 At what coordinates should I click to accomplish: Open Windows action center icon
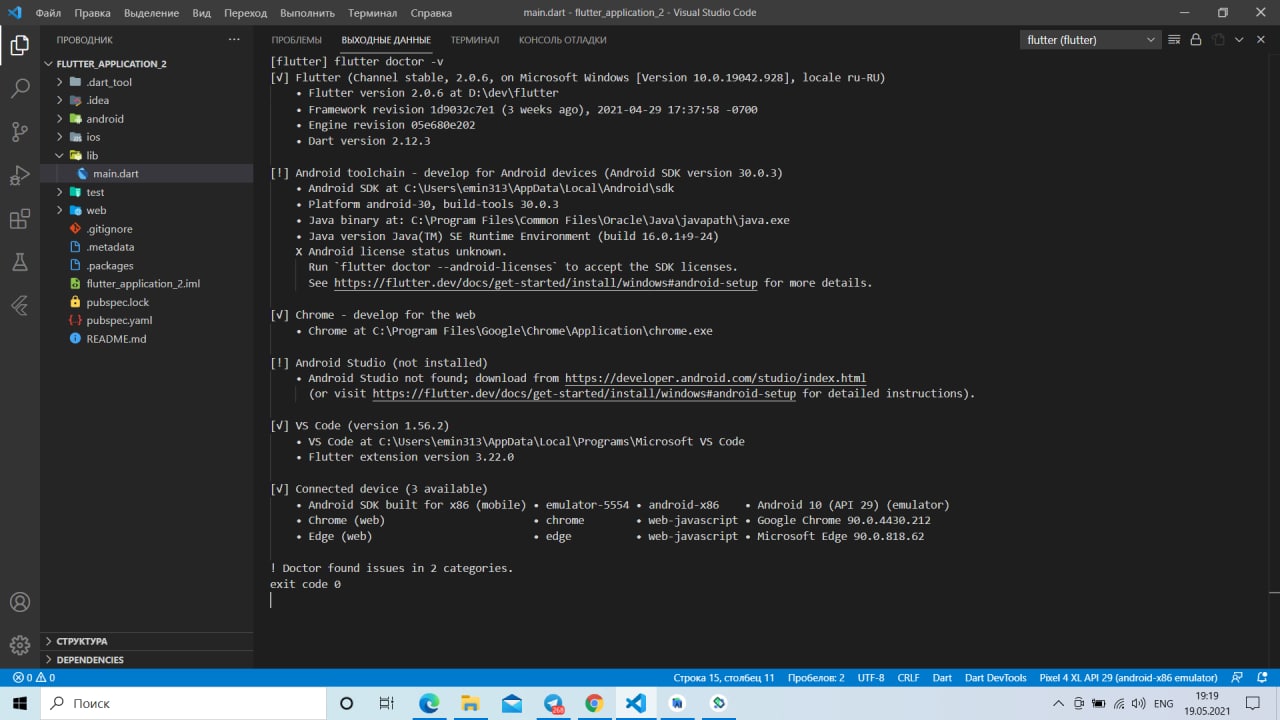click(1254, 703)
